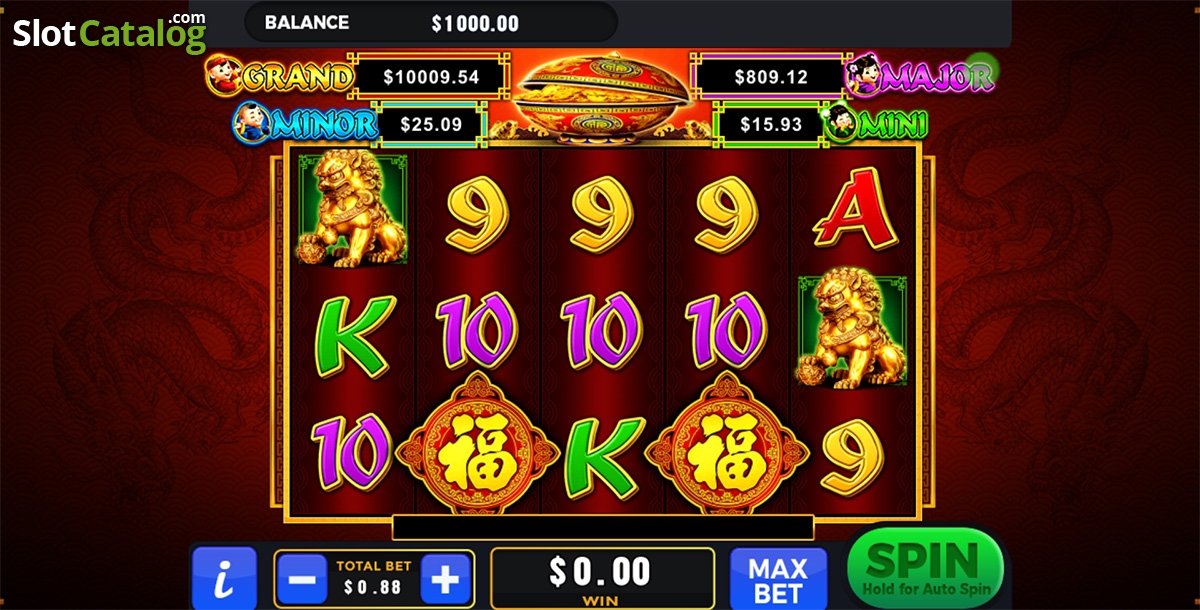Click the red golden bowl at top

click(602, 93)
